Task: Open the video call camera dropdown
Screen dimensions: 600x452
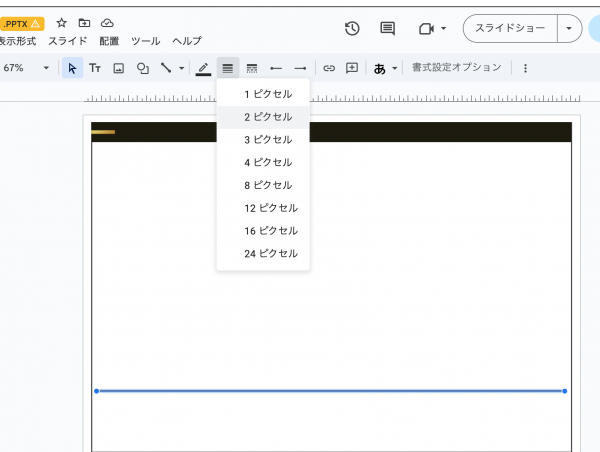Action: point(432,29)
